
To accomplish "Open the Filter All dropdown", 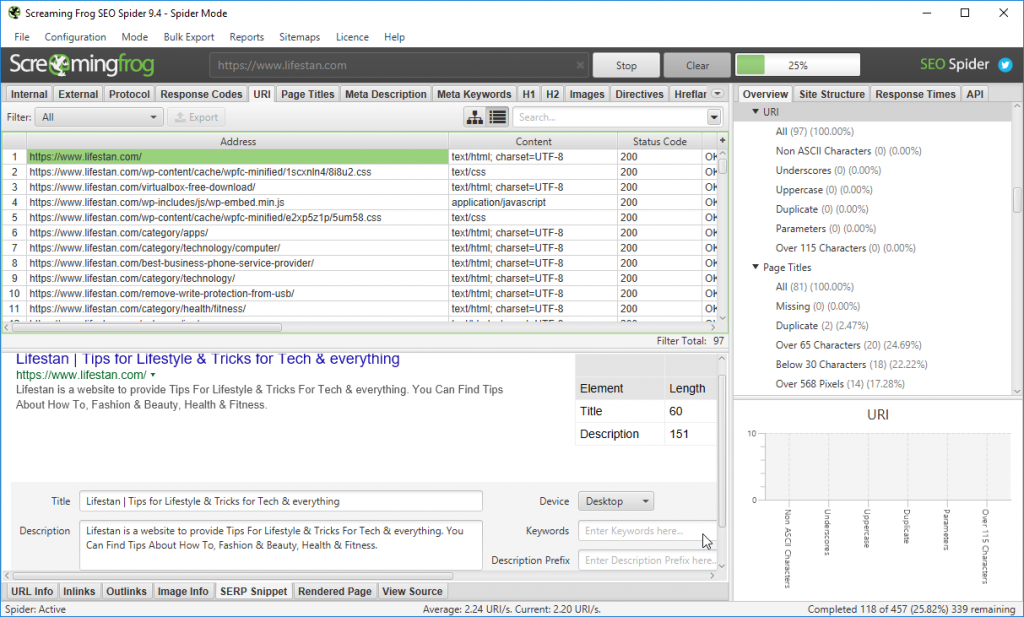I will 99,118.
